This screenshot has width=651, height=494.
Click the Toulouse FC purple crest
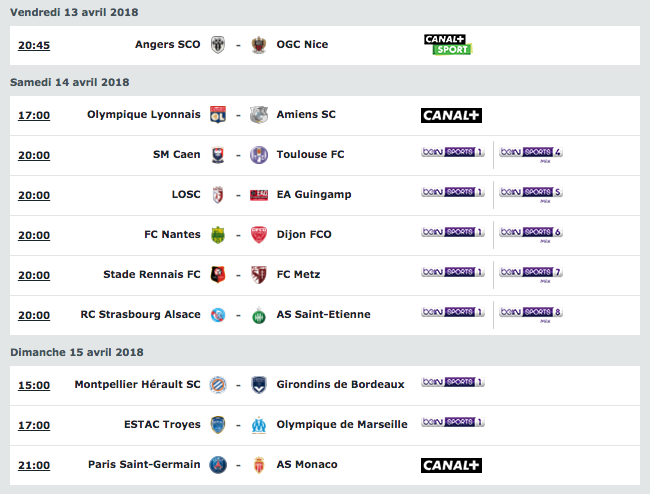point(259,155)
